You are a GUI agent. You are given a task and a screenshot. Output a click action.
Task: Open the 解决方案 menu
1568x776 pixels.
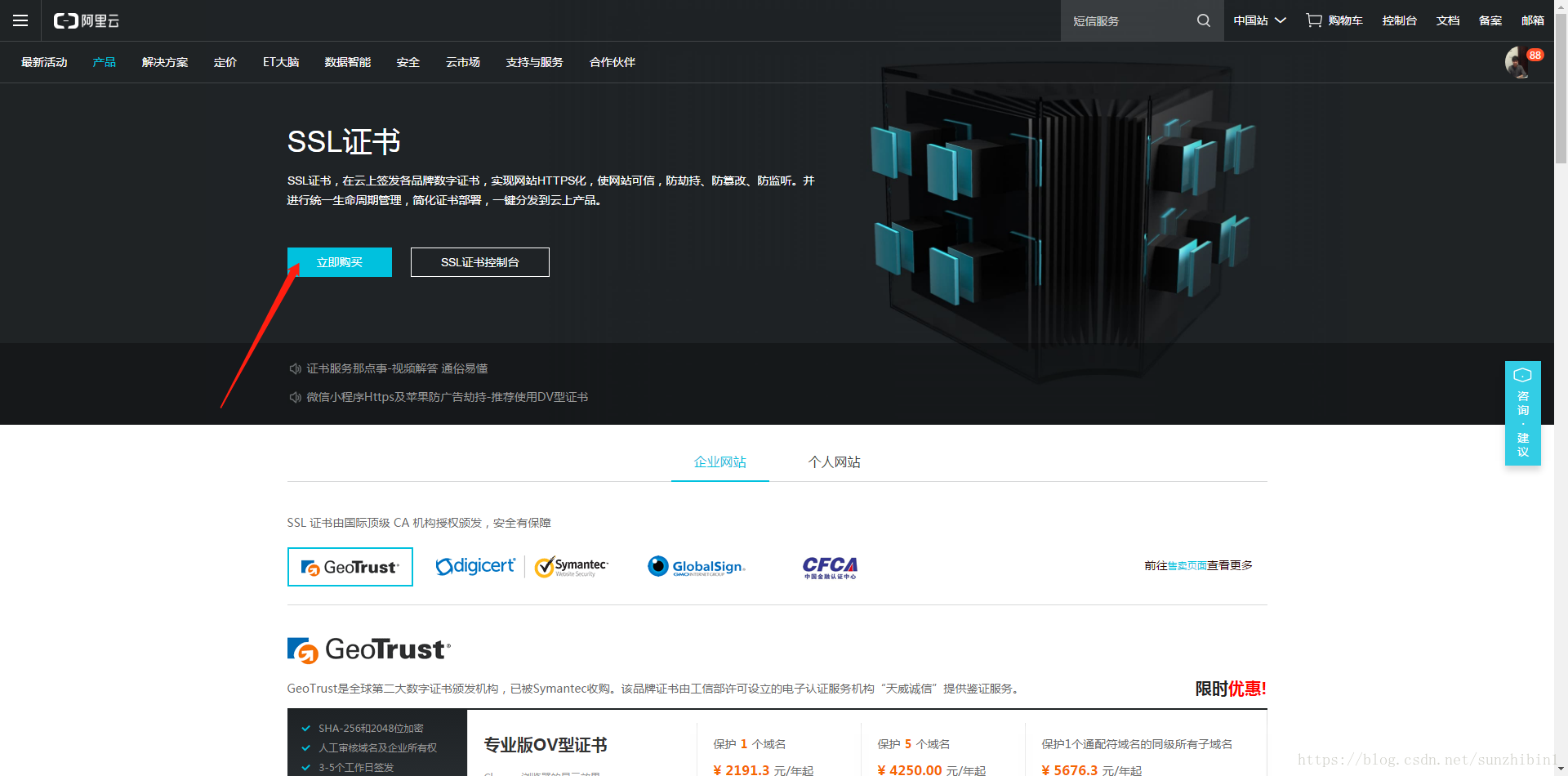(x=165, y=62)
